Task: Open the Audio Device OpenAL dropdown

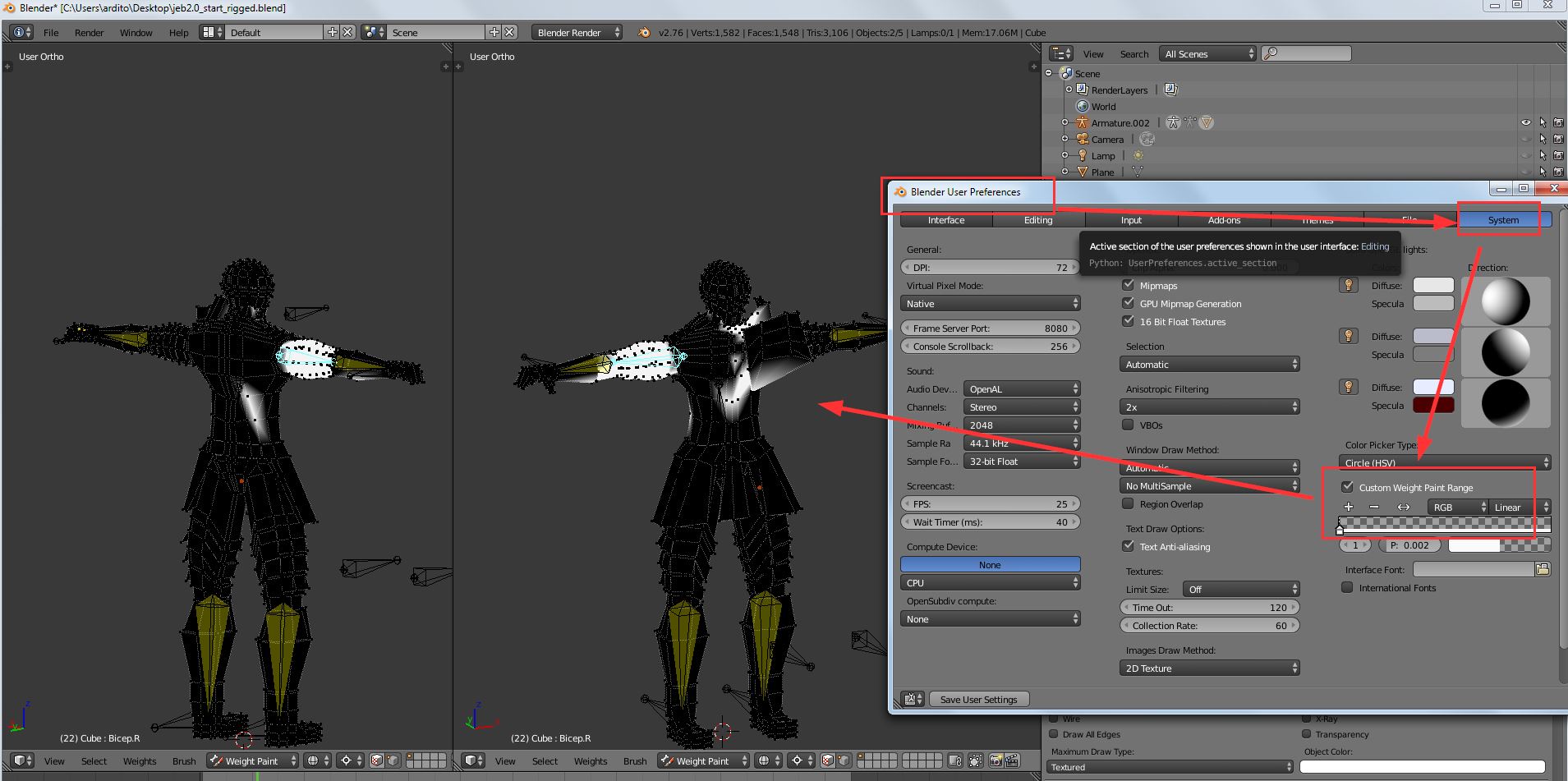Action: coord(1021,388)
